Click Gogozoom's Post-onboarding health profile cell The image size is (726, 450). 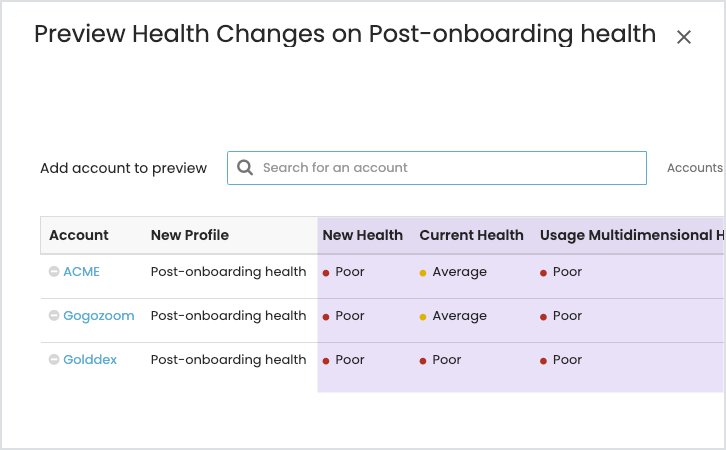click(228, 316)
